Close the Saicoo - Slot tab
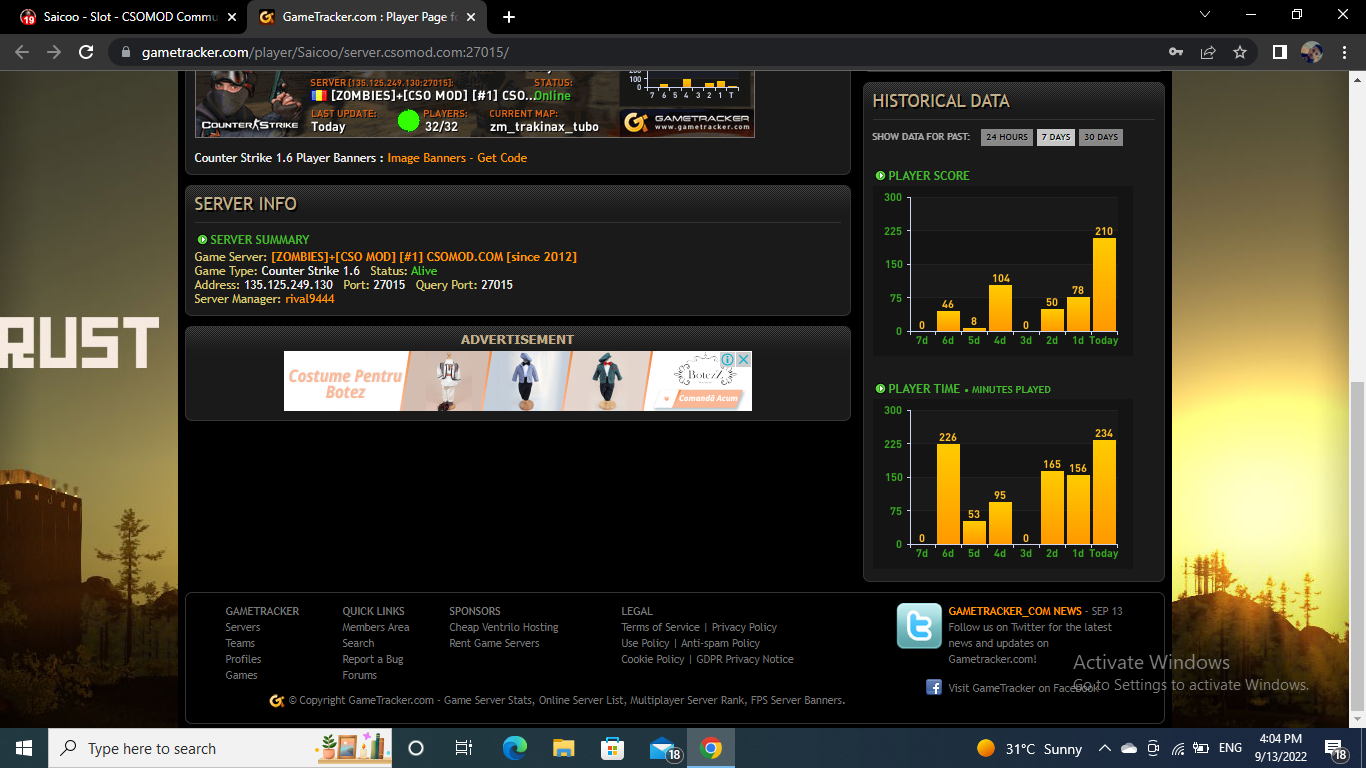 pyautogui.click(x=230, y=17)
